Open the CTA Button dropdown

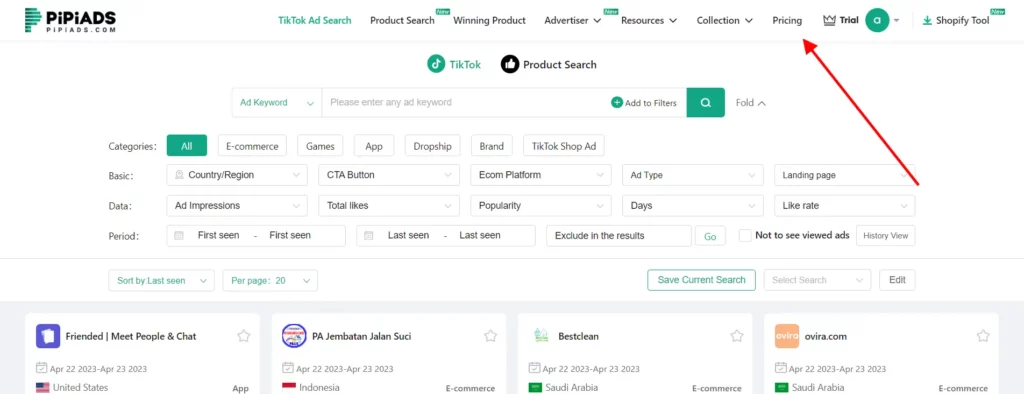389,175
